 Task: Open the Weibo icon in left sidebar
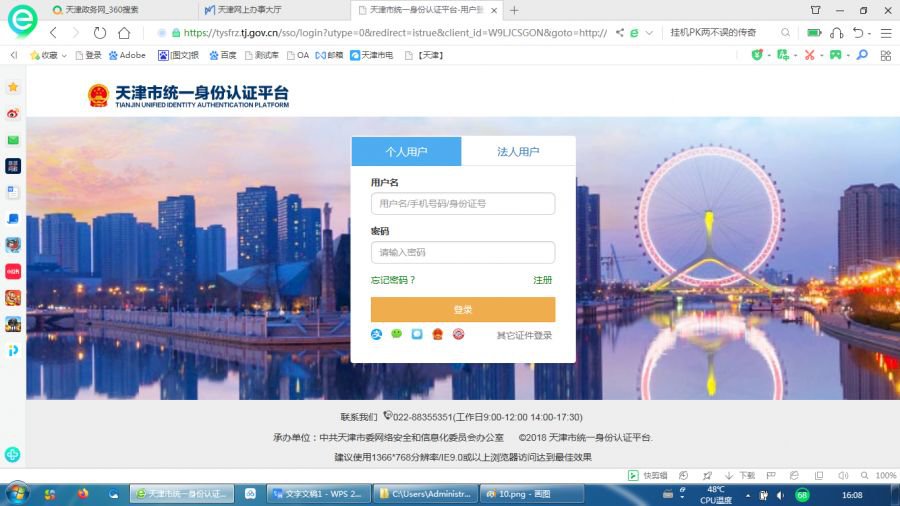coord(13,114)
